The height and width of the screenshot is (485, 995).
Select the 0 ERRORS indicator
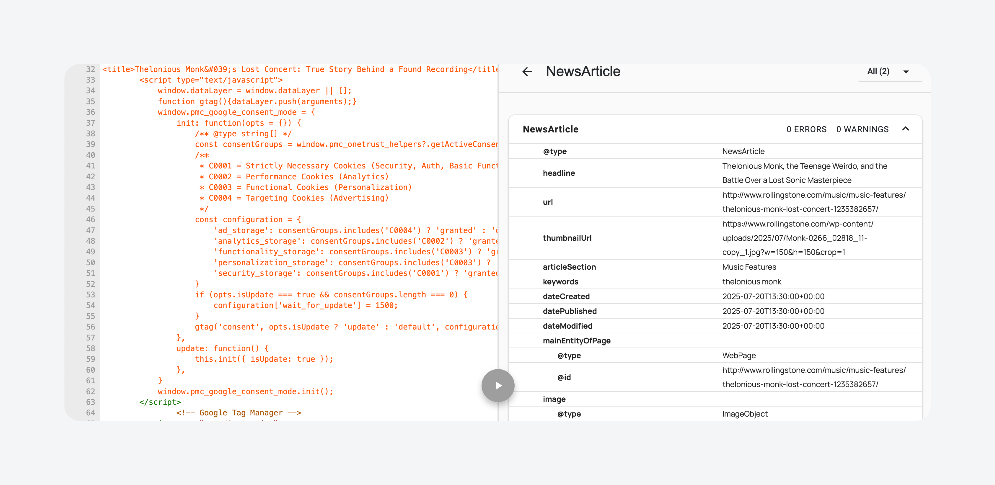[x=807, y=129]
